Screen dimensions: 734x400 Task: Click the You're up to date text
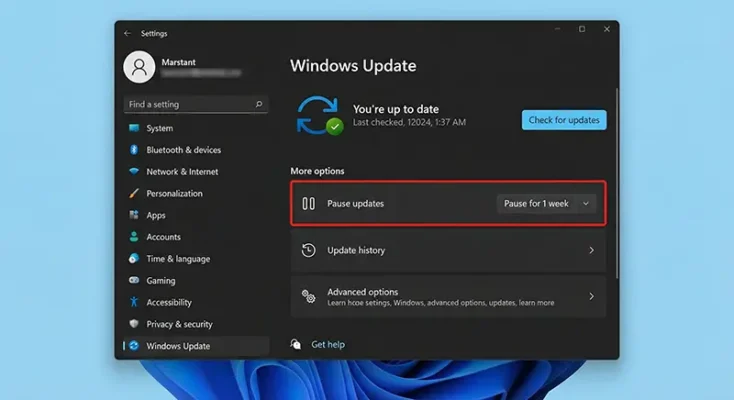[x=396, y=109]
